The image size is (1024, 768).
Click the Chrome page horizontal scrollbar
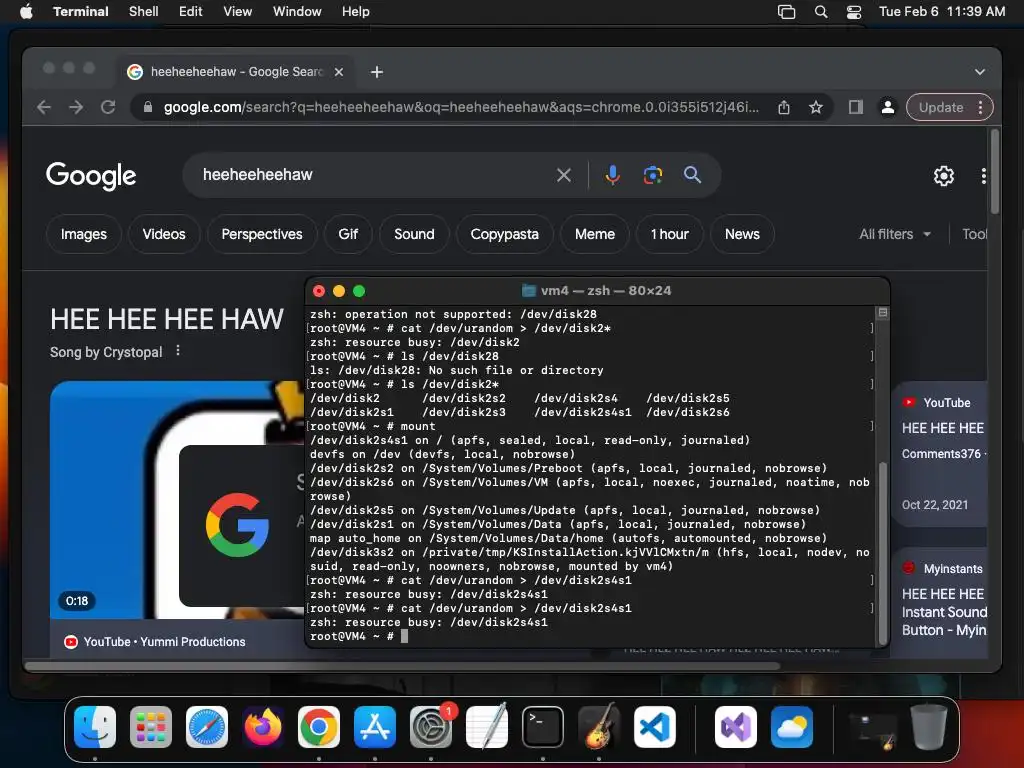(x=402, y=666)
